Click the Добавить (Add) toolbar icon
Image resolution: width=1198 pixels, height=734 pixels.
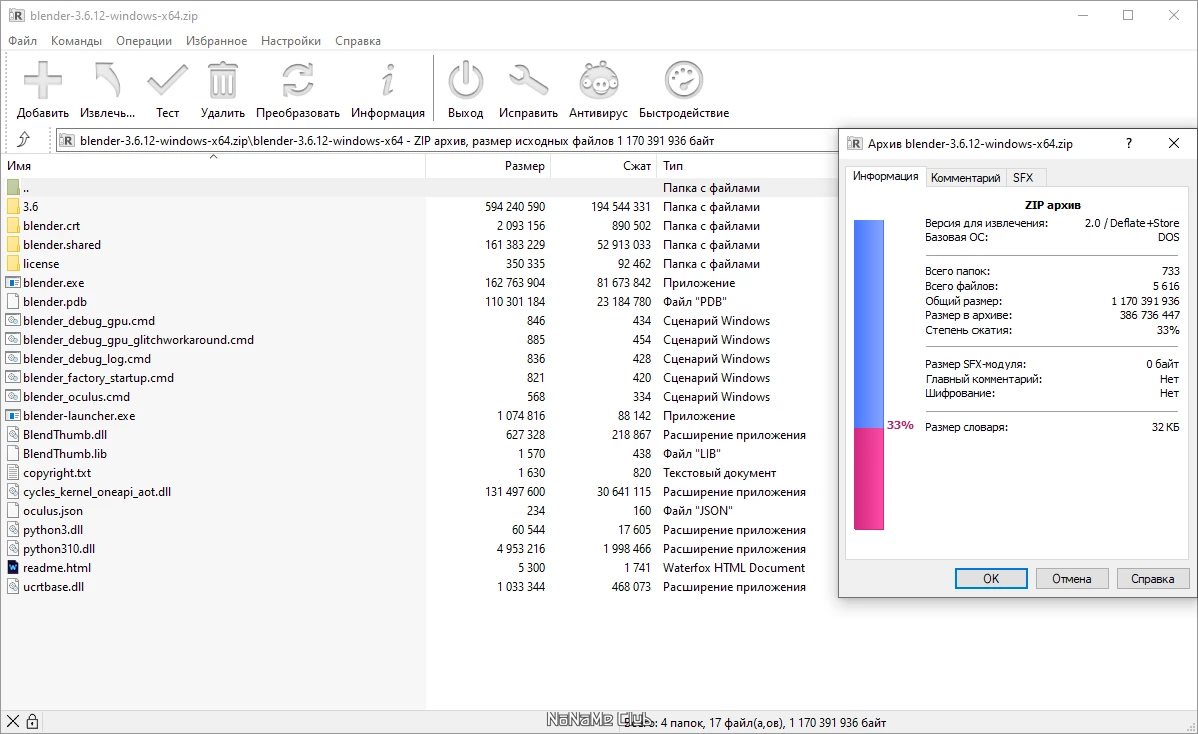43,81
